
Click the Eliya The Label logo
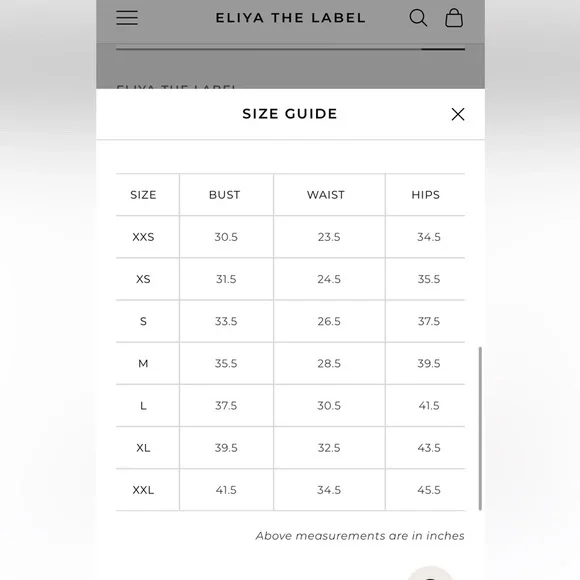pos(290,18)
